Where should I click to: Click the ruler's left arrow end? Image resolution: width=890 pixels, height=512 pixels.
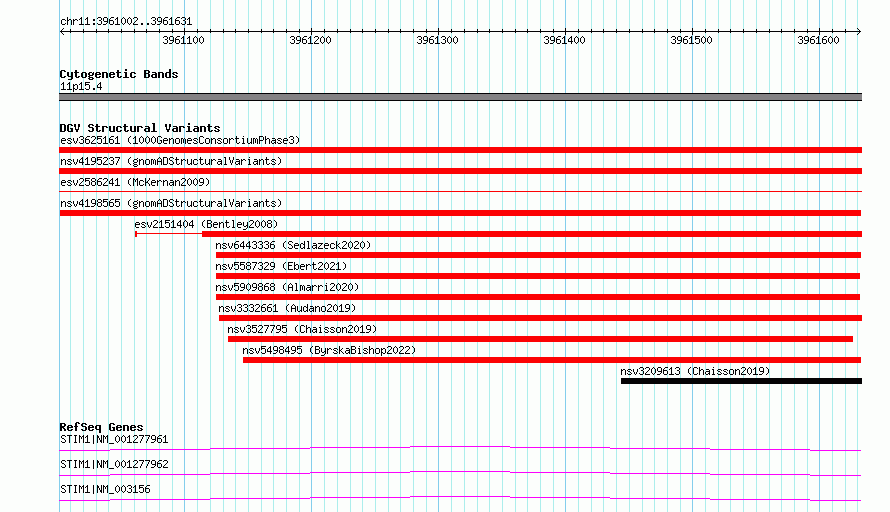tap(62, 31)
